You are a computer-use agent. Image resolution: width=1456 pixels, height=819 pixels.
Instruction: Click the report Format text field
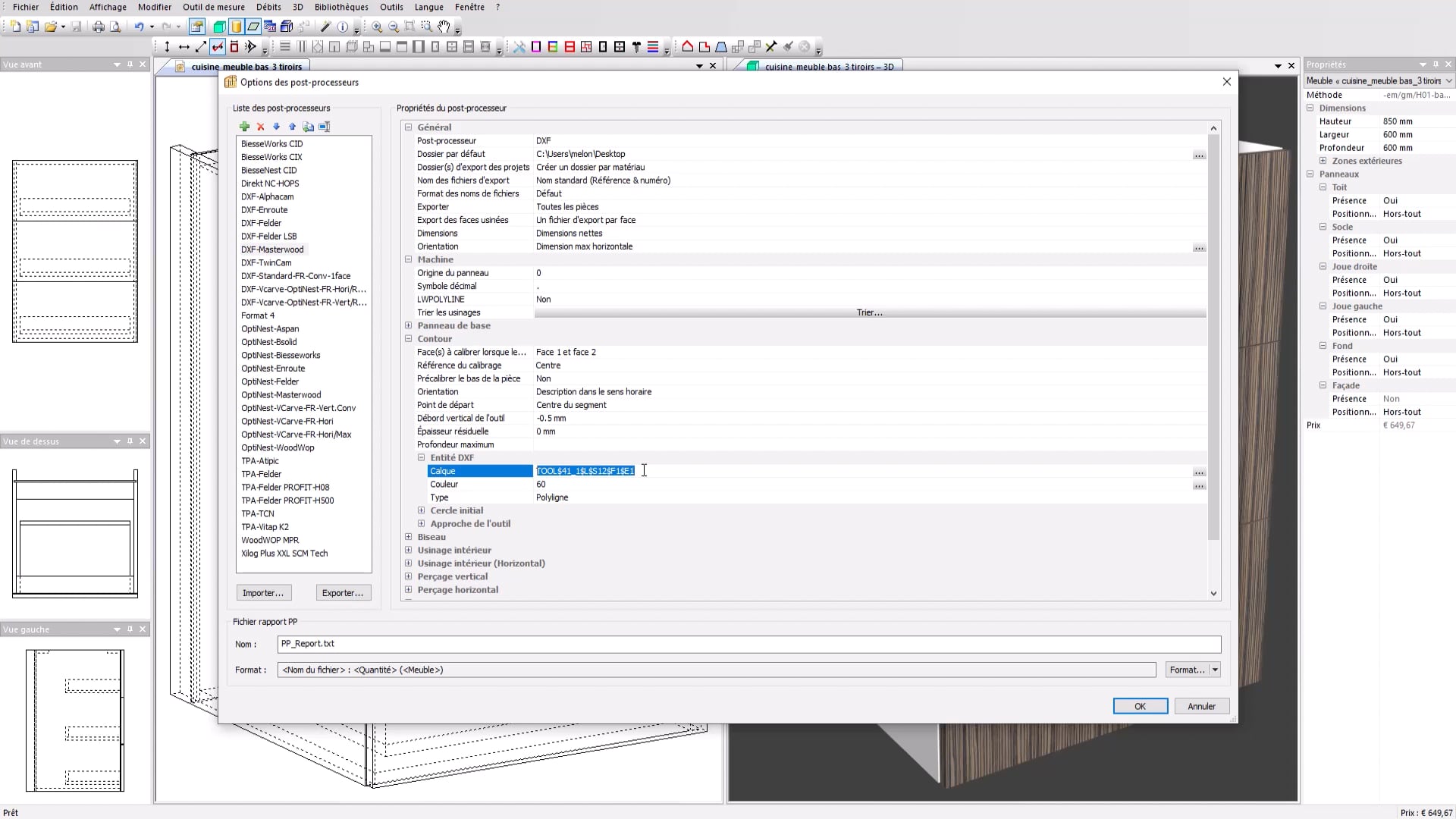716,670
